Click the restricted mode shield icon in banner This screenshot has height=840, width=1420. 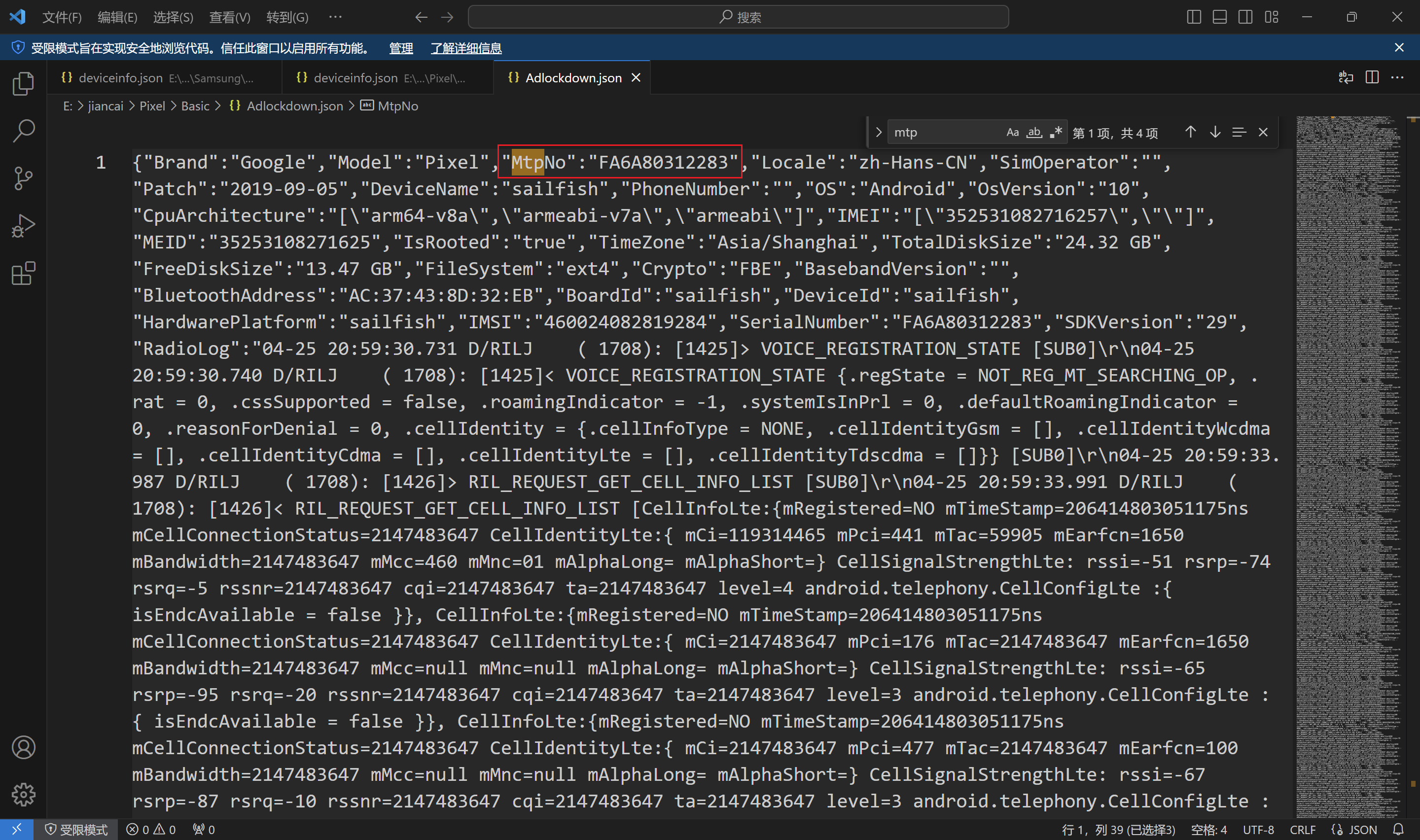click(x=18, y=47)
